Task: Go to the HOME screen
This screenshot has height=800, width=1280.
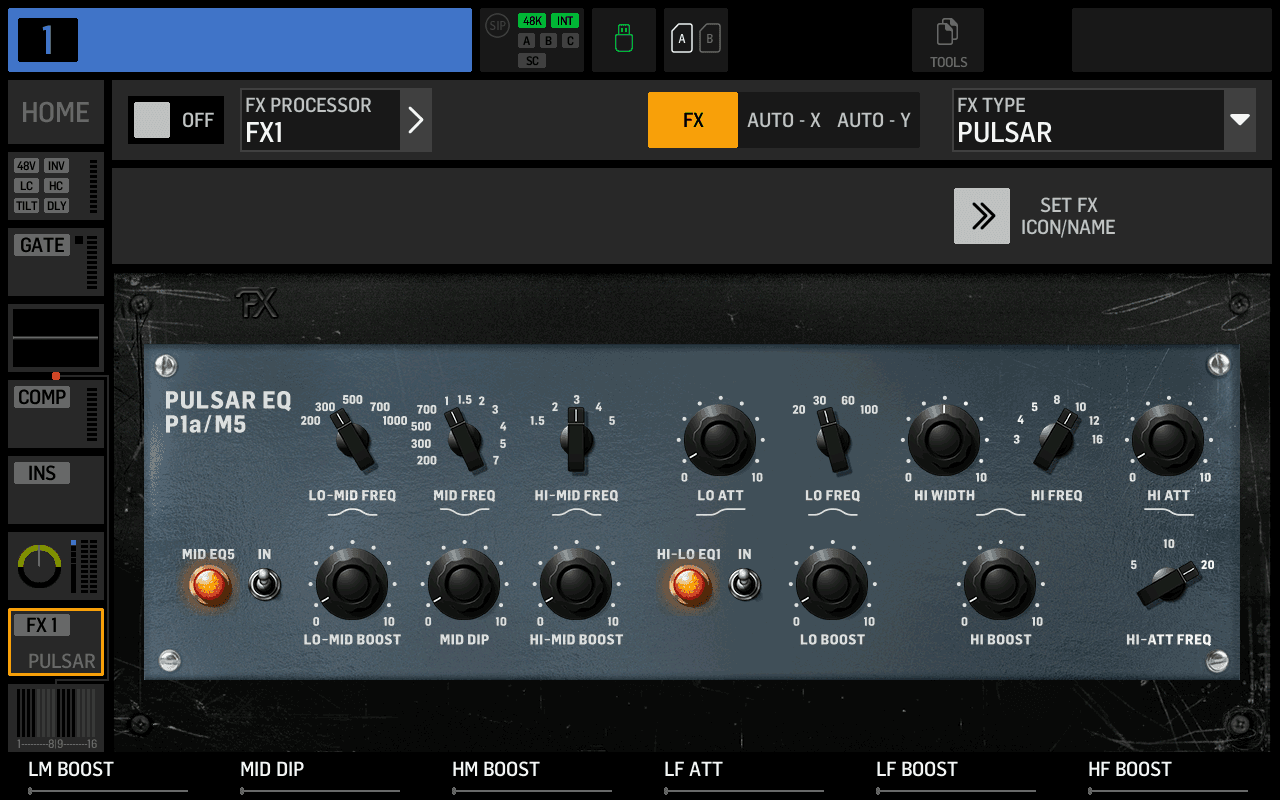Action: [x=56, y=112]
